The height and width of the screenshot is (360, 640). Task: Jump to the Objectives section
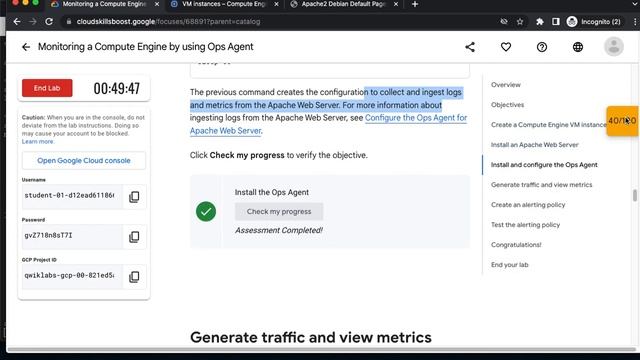(507, 104)
